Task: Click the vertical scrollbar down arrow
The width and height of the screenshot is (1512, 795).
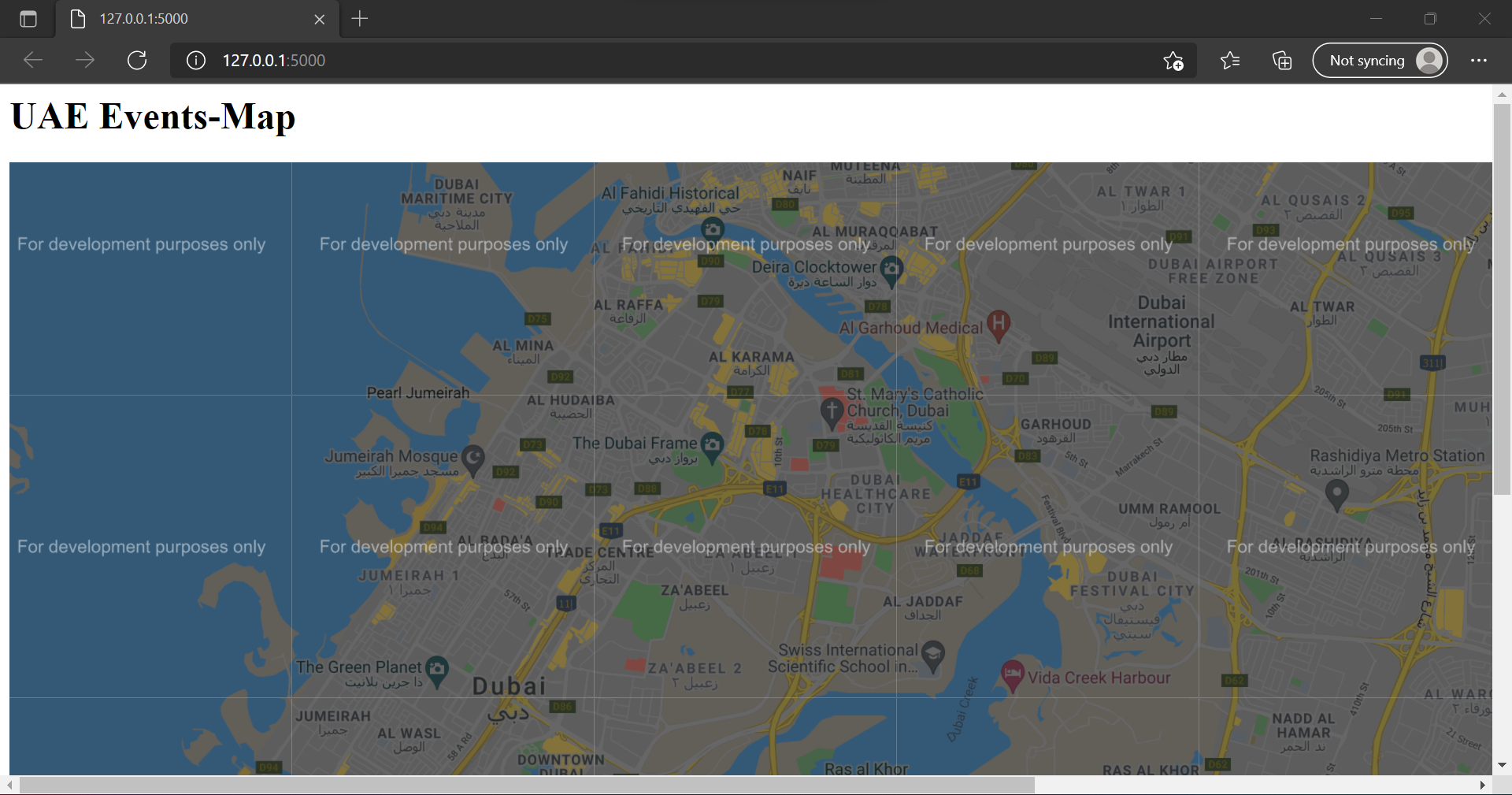Action: click(x=1502, y=765)
